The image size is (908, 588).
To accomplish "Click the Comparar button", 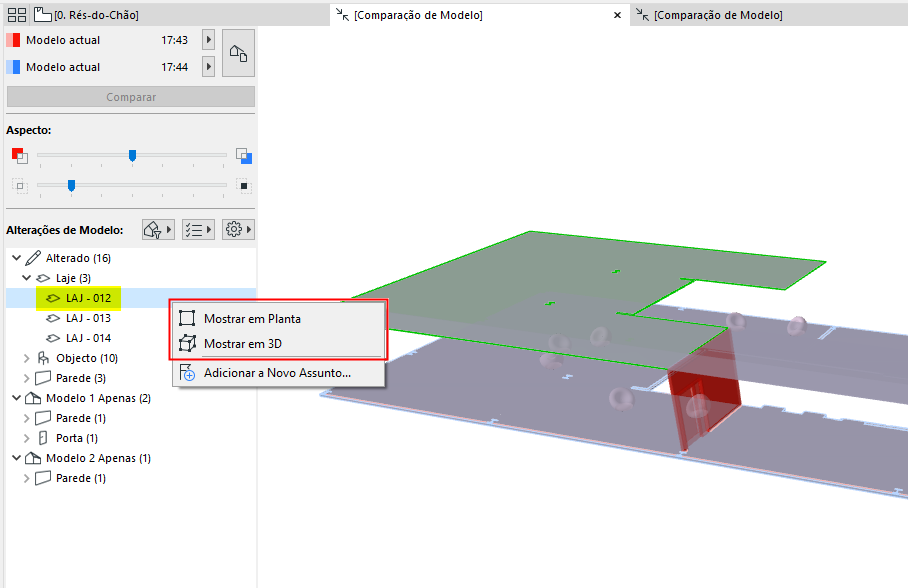I will click(x=131, y=97).
